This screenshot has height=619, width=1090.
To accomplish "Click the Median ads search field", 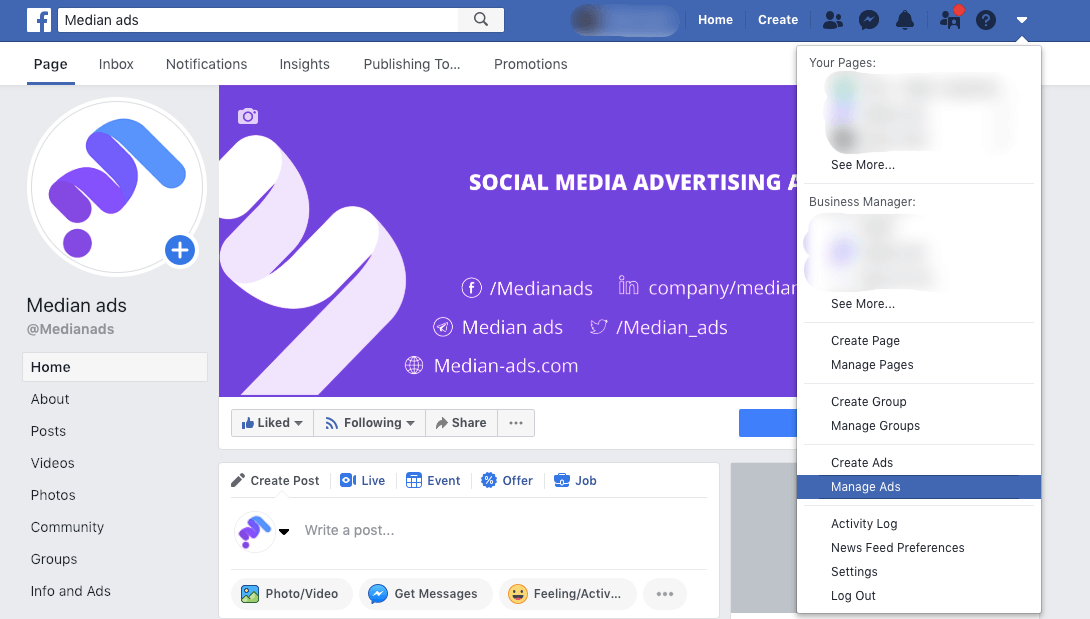I will 258,20.
